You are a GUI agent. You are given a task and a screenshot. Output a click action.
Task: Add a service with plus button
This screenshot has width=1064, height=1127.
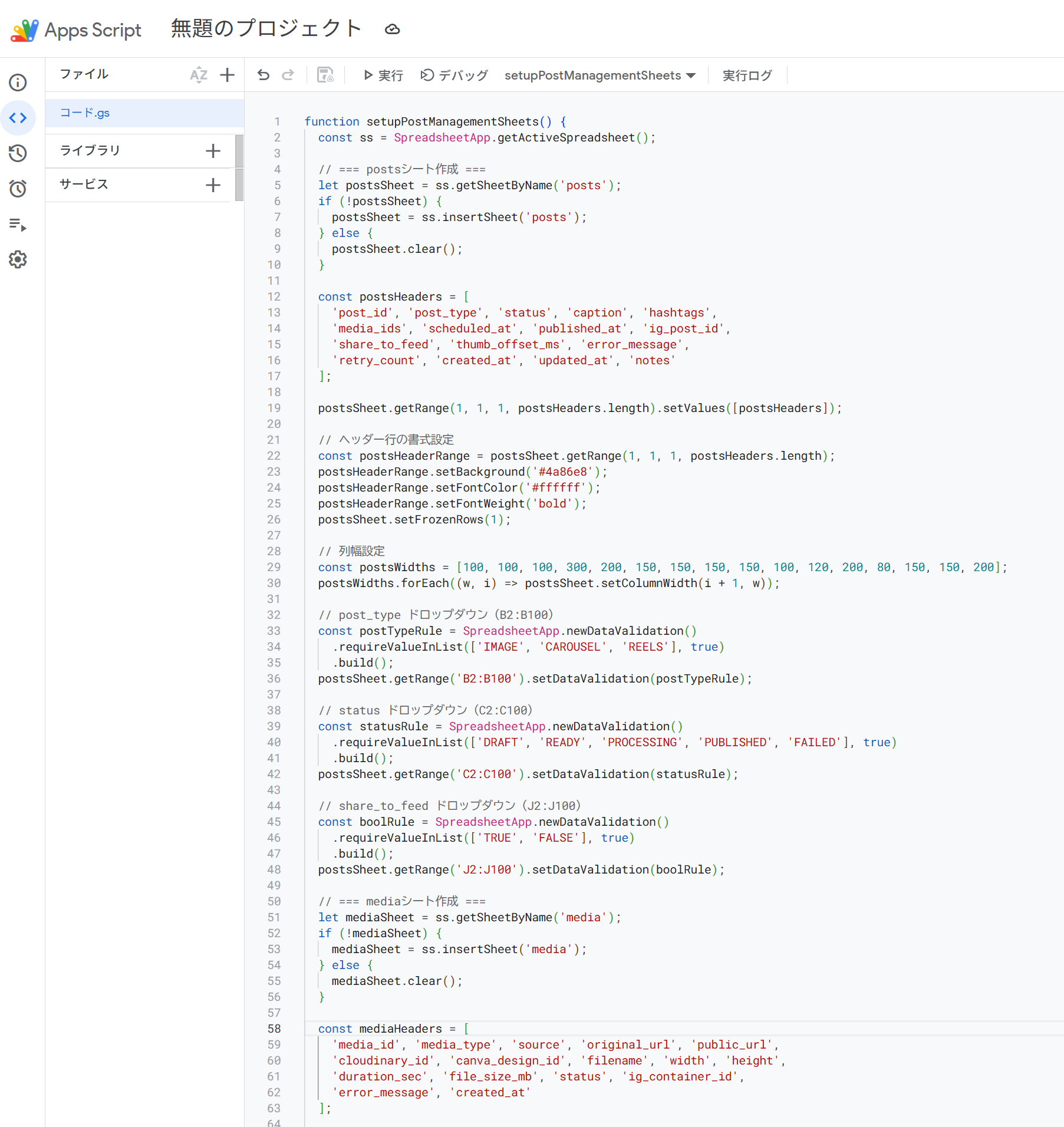213,185
